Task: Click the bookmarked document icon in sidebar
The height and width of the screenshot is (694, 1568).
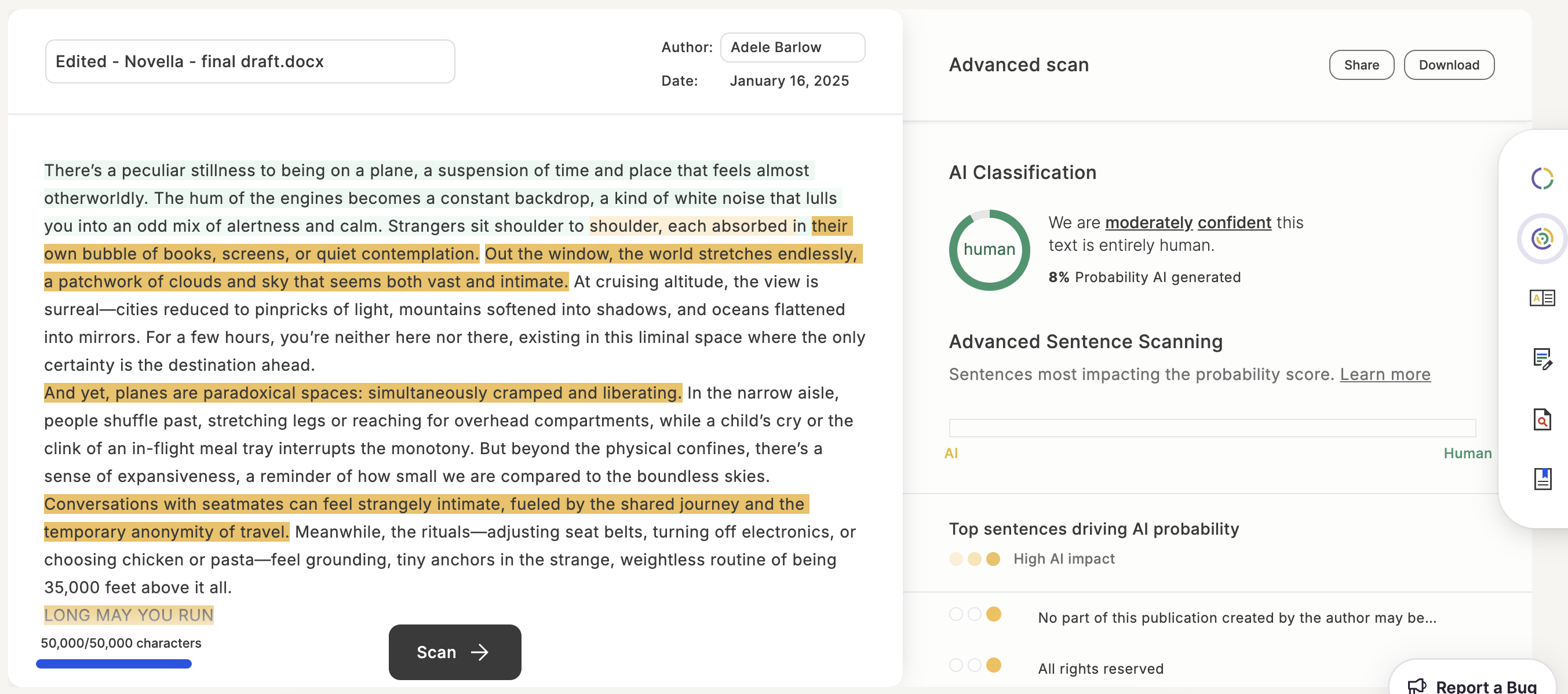Action: (x=1542, y=479)
